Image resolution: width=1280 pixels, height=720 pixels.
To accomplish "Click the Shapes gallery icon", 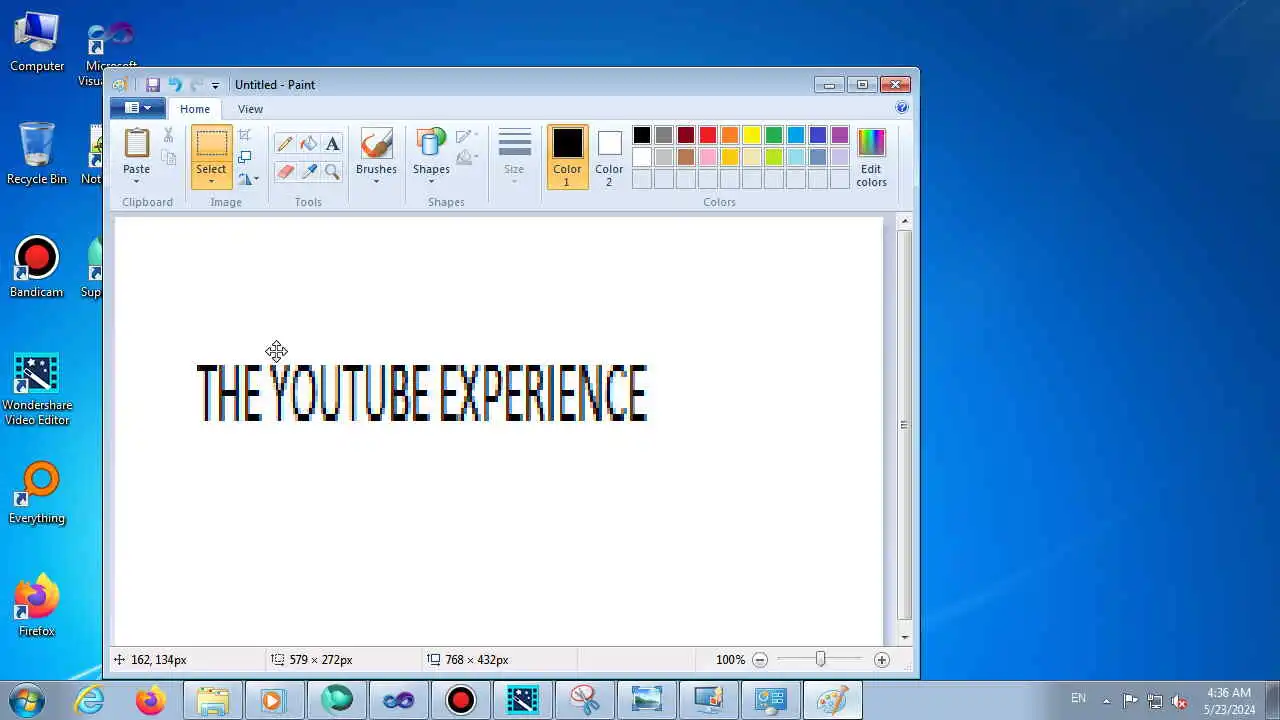I will click(431, 144).
